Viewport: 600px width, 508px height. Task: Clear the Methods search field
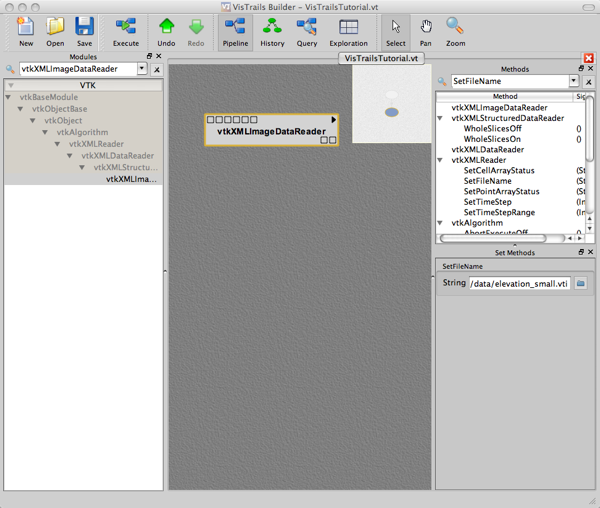589,82
